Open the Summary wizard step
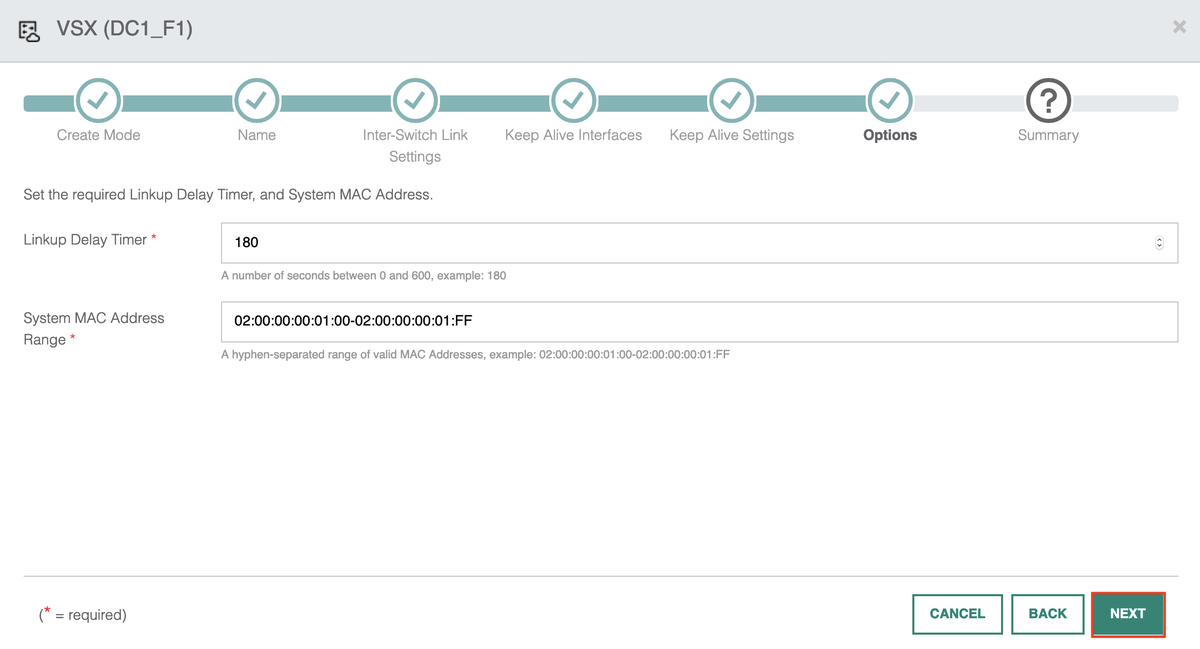Image resolution: width=1200 pixels, height=649 pixels. [x=1048, y=134]
